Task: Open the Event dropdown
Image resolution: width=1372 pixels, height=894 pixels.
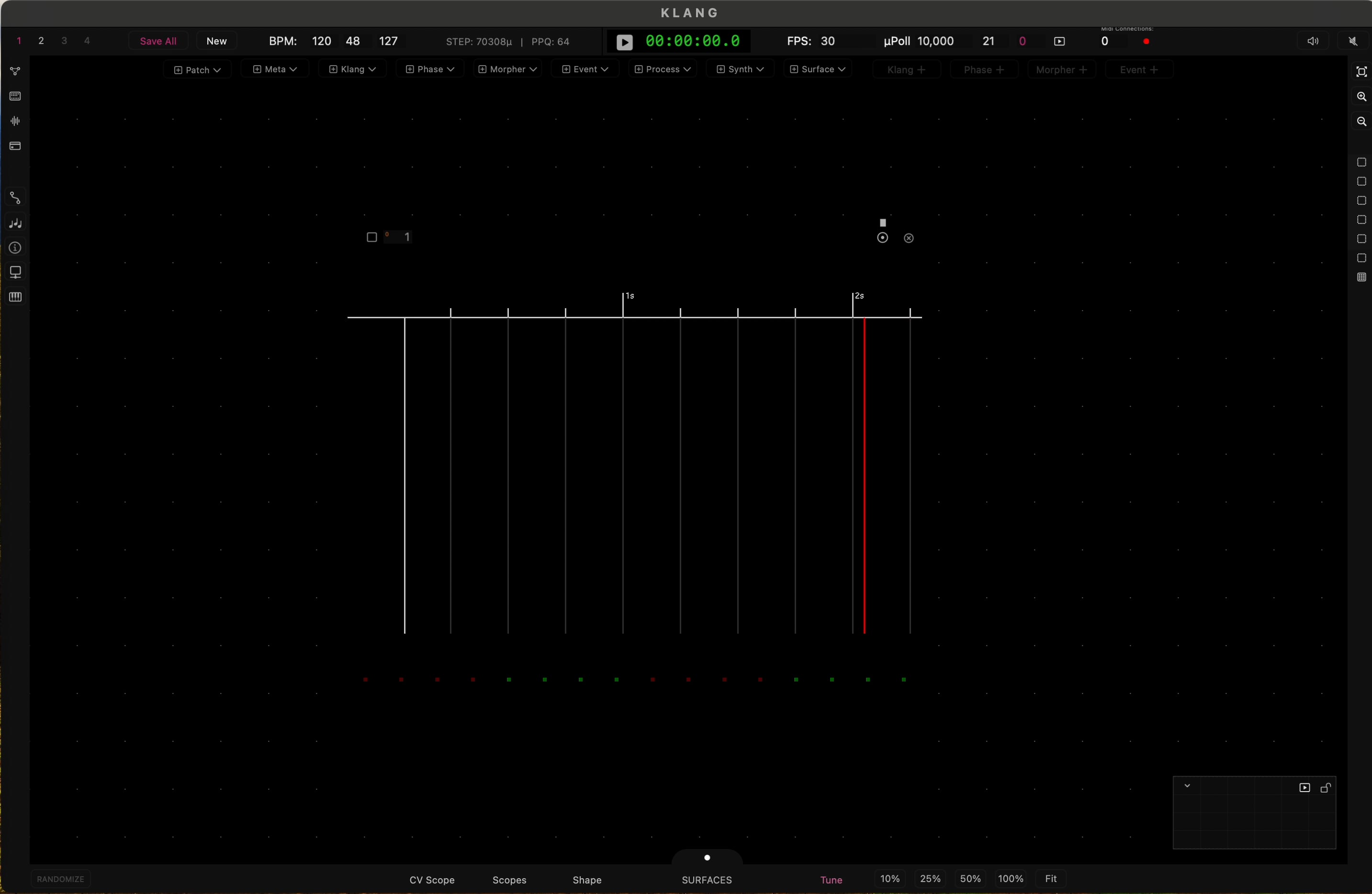Action: 585,69
